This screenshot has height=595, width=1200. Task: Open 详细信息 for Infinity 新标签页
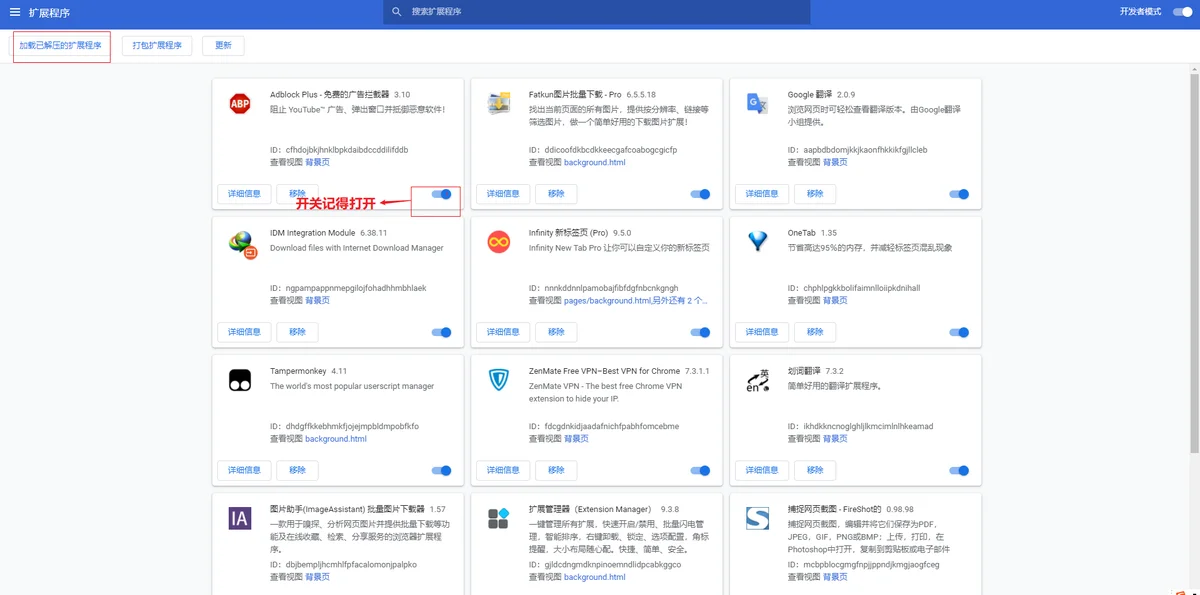point(503,332)
